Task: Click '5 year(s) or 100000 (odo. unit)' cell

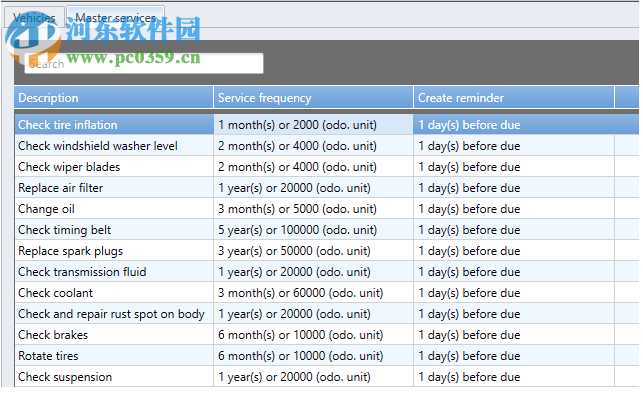Action: click(313, 230)
